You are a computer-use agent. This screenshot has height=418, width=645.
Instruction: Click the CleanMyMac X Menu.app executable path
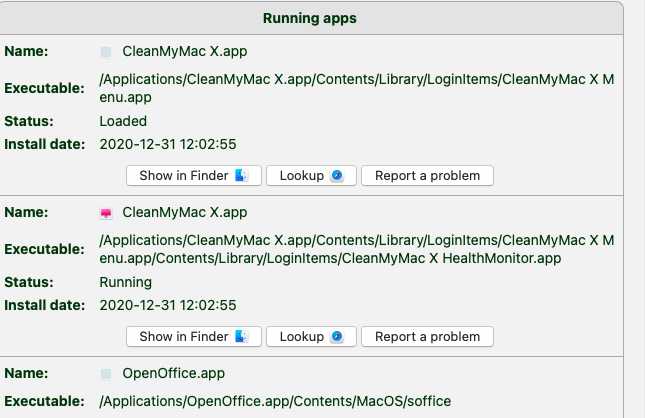356,87
